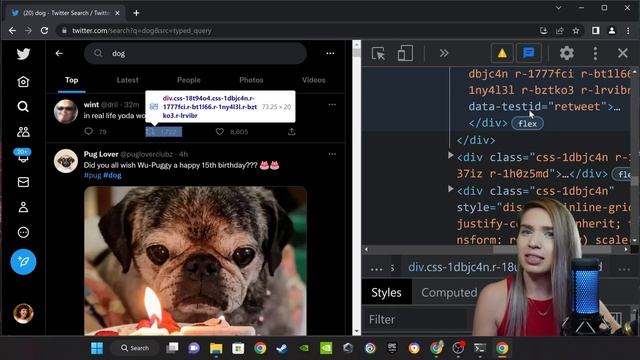640x360 pixels.
Task: Expand div with inline-grid style
Action: click(x=451, y=189)
